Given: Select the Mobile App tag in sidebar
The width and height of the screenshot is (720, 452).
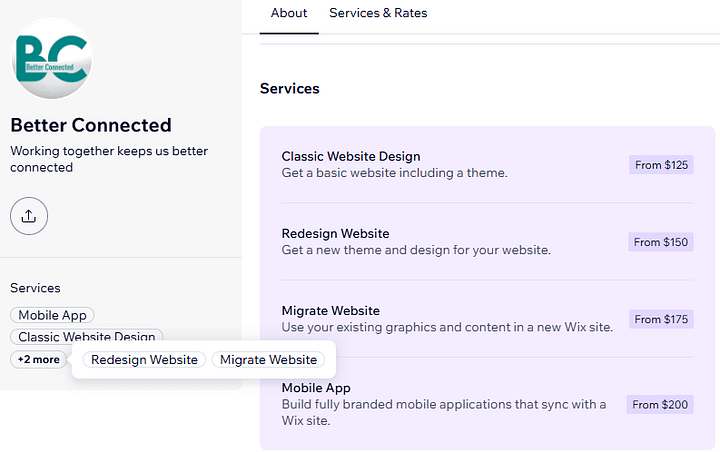Looking at the screenshot, I should click(52, 315).
